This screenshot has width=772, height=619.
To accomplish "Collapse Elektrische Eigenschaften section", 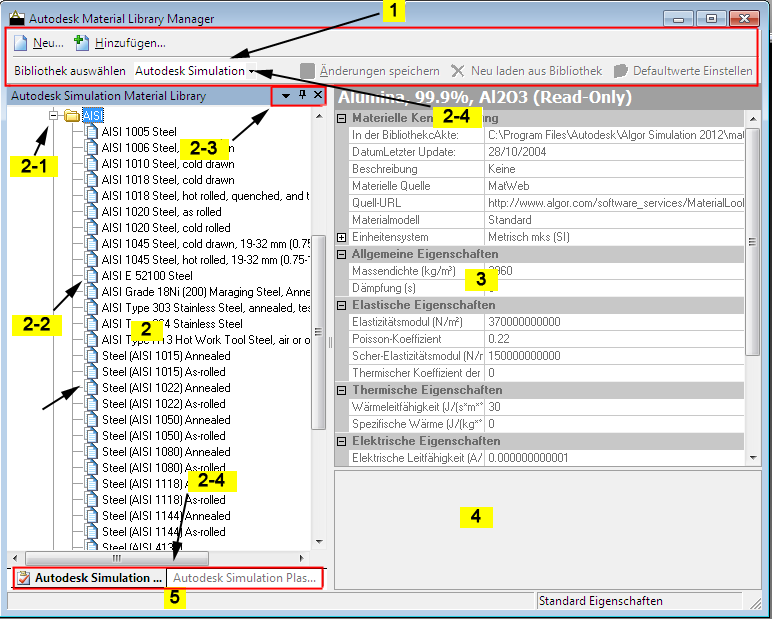I will tap(341, 441).
